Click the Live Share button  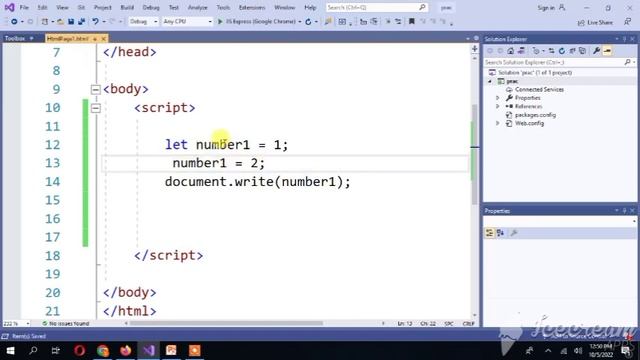coord(595,22)
